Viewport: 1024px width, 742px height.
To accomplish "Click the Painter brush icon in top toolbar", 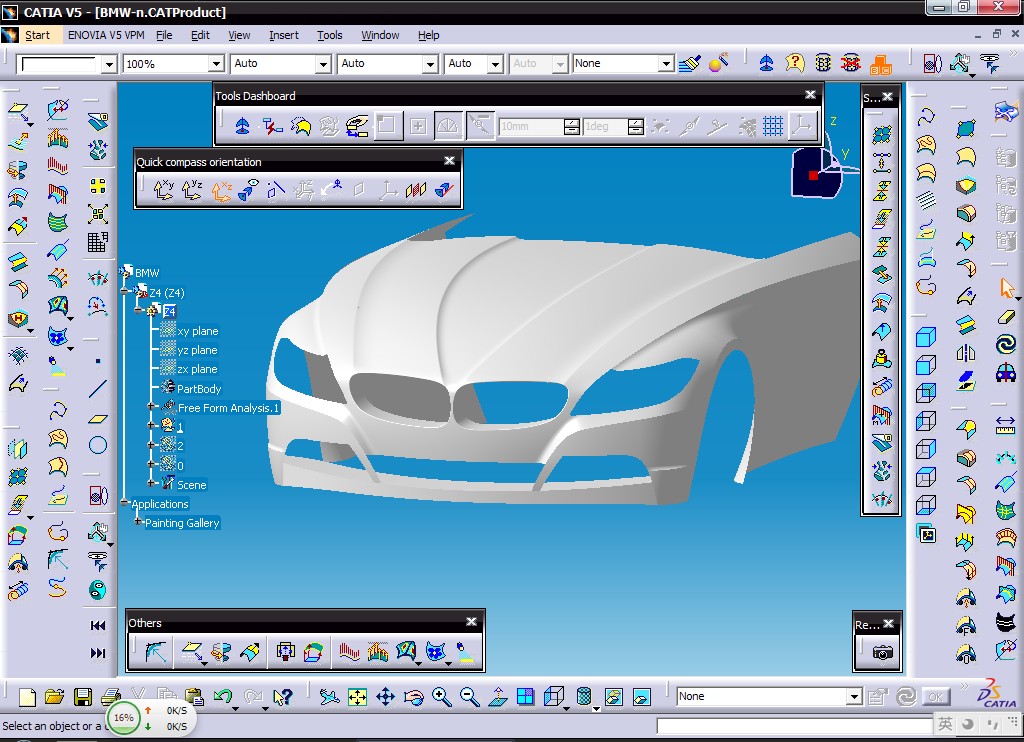I will pos(690,63).
